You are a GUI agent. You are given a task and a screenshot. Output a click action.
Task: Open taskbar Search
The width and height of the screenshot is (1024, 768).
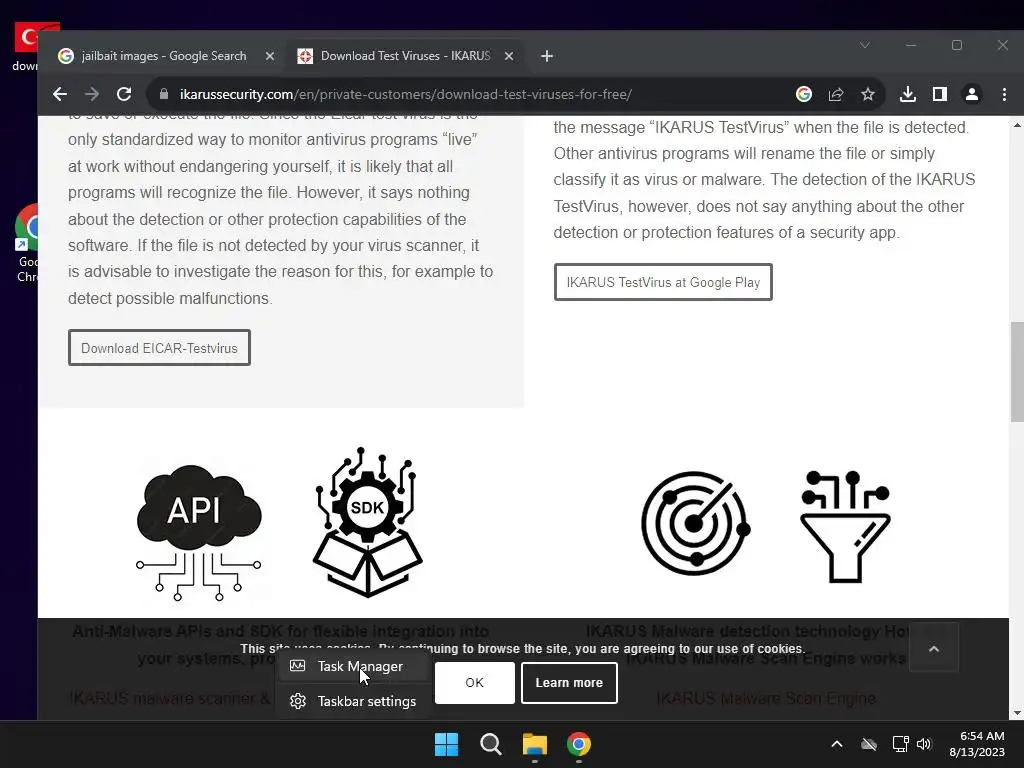[490, 744]
